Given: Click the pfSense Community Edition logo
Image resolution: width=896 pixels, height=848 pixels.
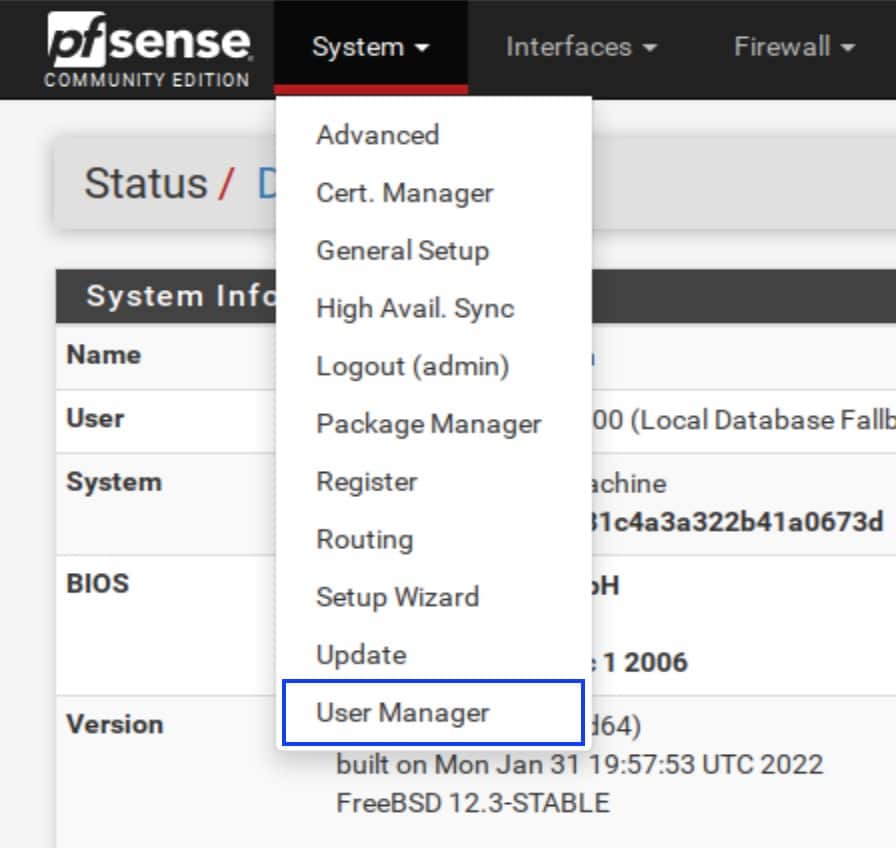Looking at the screenshot, I should (x=148, y=50).
